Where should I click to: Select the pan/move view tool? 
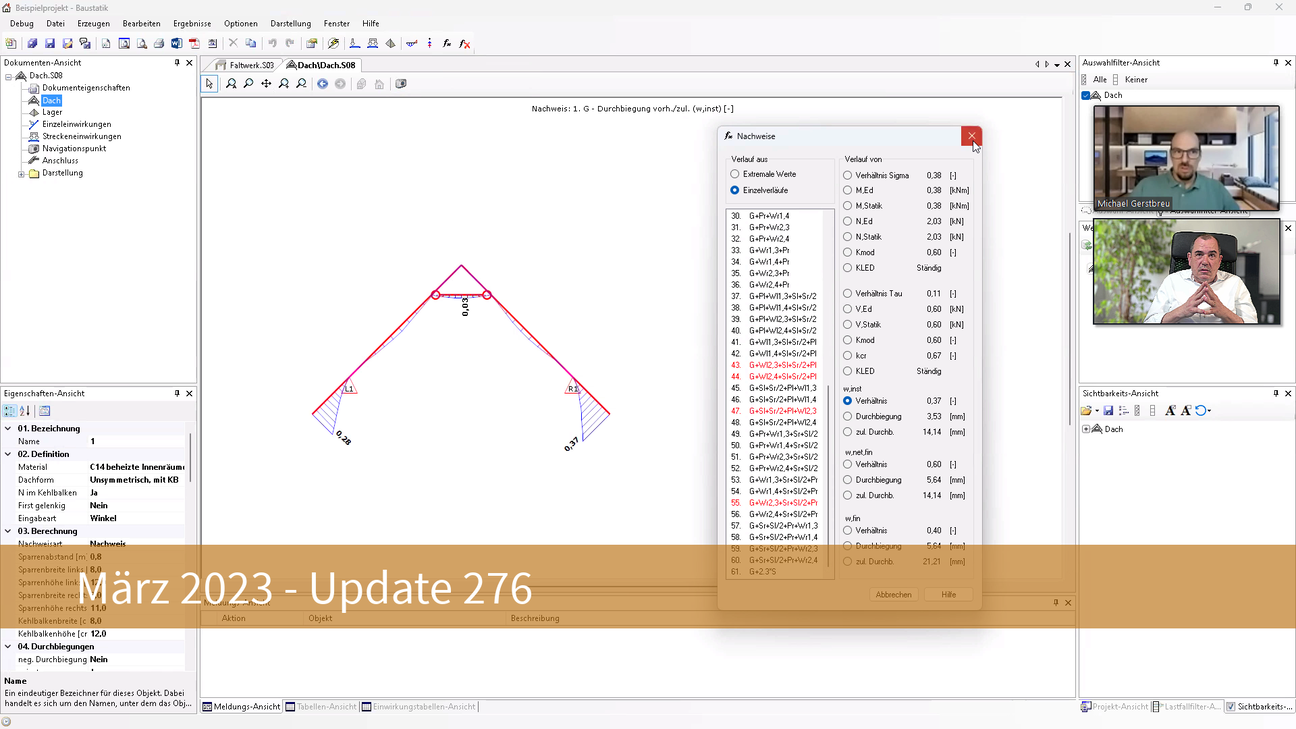point(266,84)
